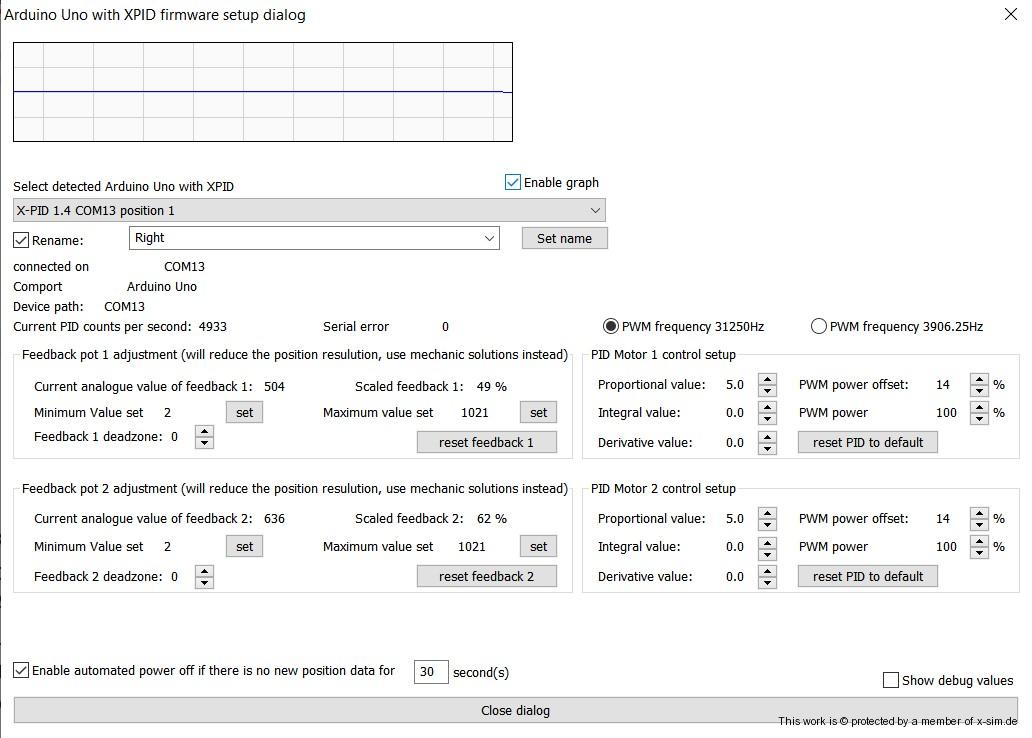Uncheck the Rename checkbox

tap(21, 240)
